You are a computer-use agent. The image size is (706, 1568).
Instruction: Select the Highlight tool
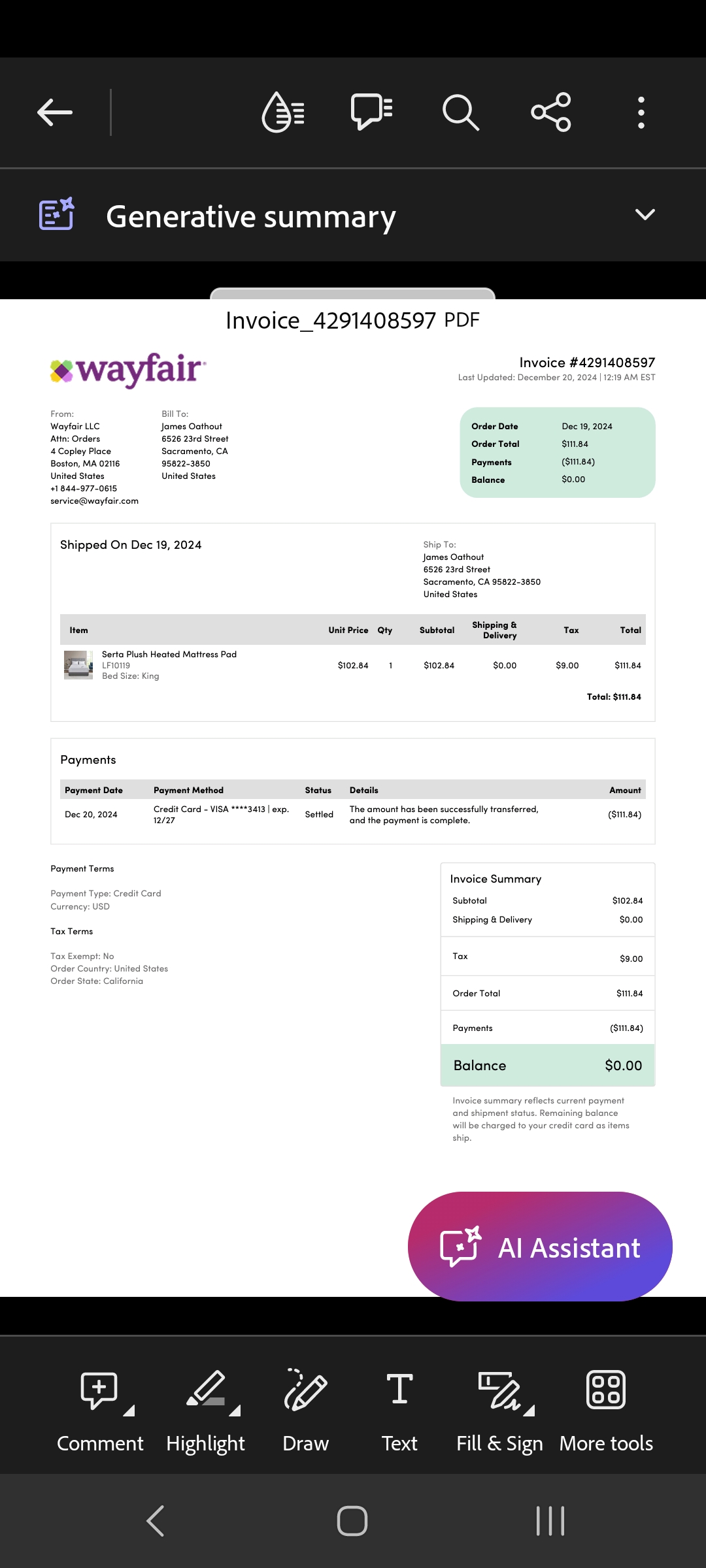click(x=205, y=1411)
